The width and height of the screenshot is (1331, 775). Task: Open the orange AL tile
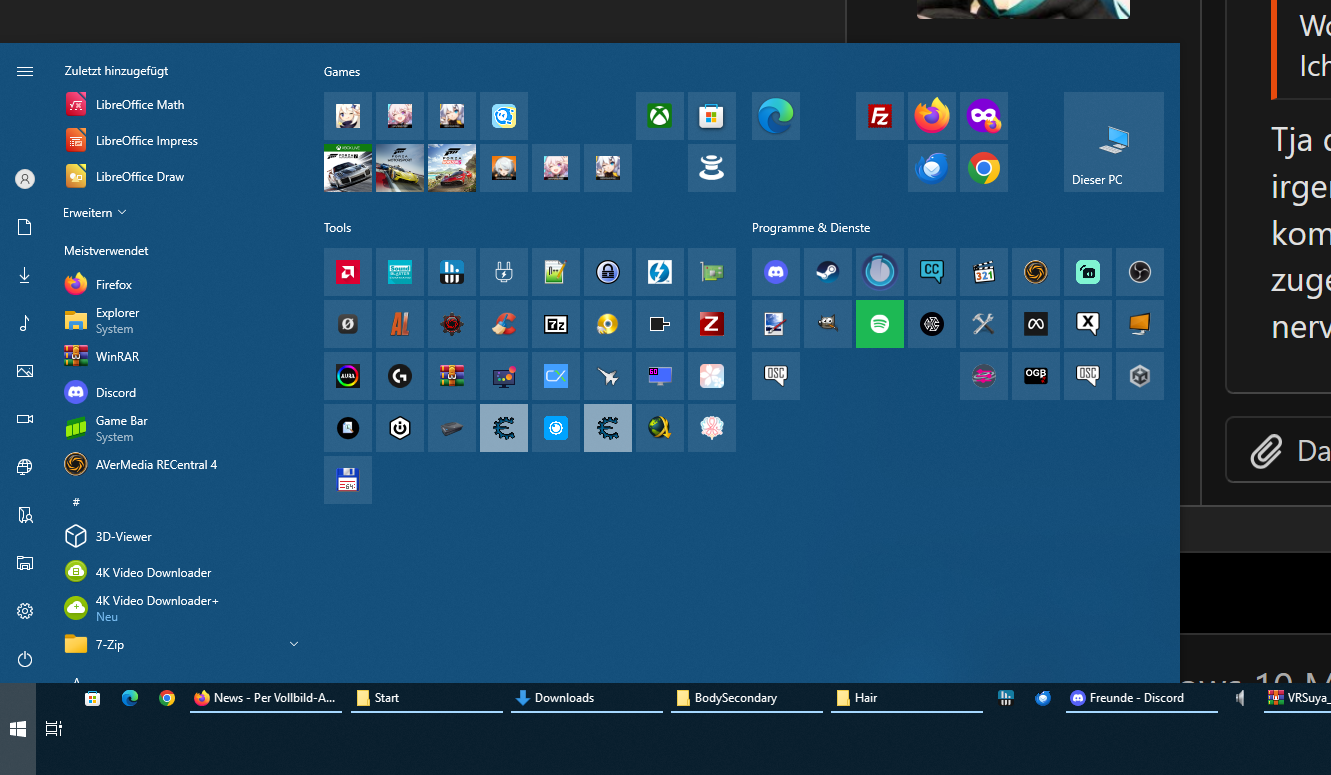[400, 324]
